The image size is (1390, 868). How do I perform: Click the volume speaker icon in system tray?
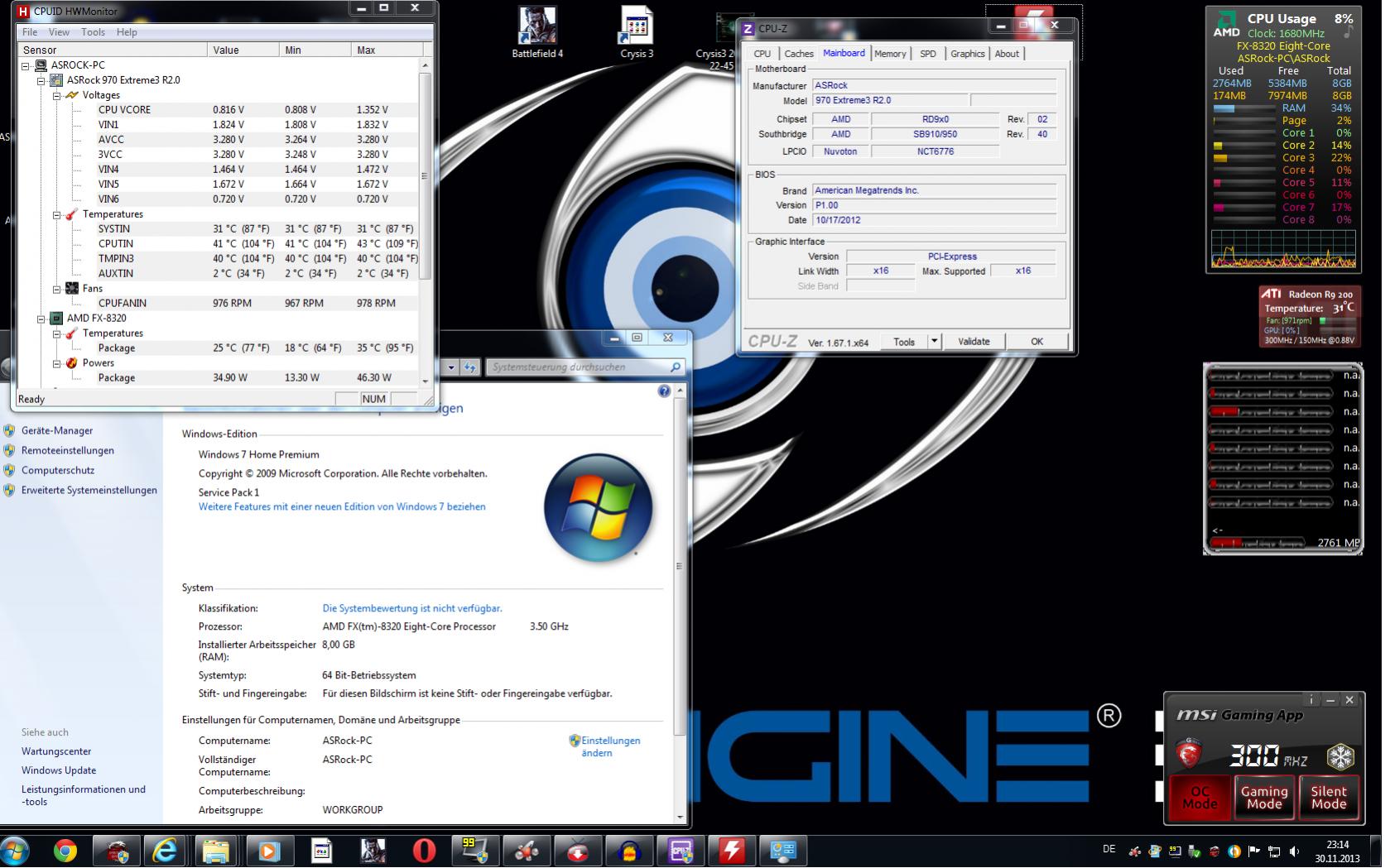click(x=1294, y=851)
